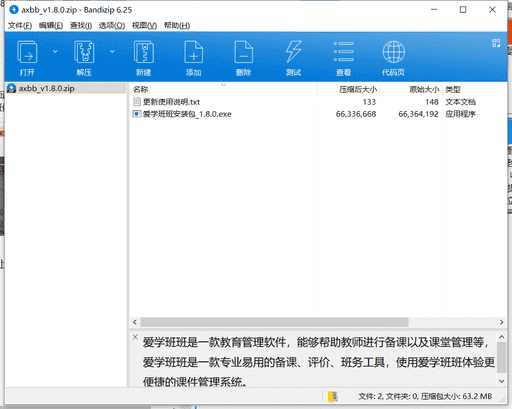Image resolution: width=512 pixels, height=409 pixels.
Task: Sort by the 压缩后大小 column header
Action: pos(348,89)
